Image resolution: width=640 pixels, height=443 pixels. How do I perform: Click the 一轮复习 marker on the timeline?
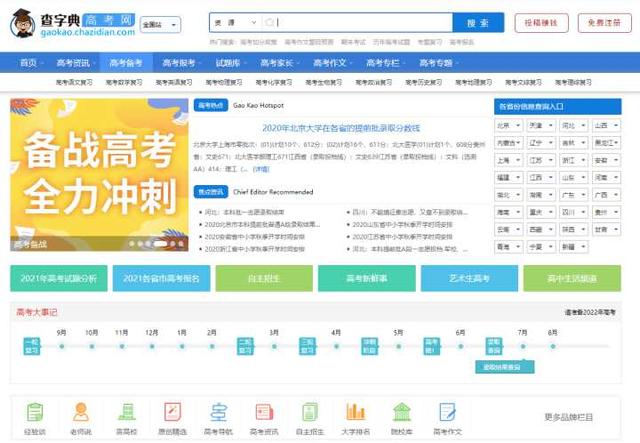coord(31,346)
